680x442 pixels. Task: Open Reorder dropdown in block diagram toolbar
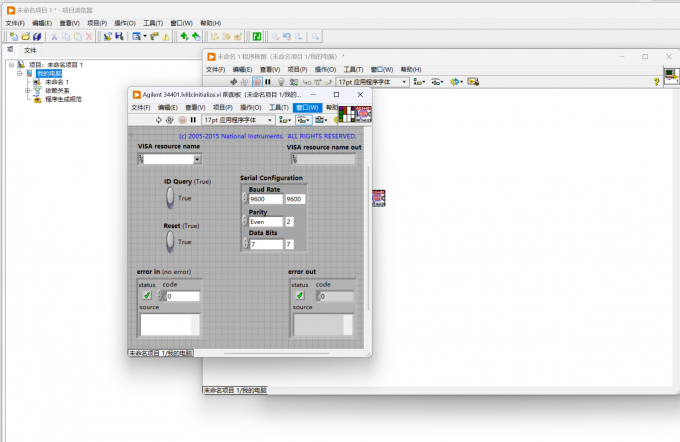click(456, 82)
